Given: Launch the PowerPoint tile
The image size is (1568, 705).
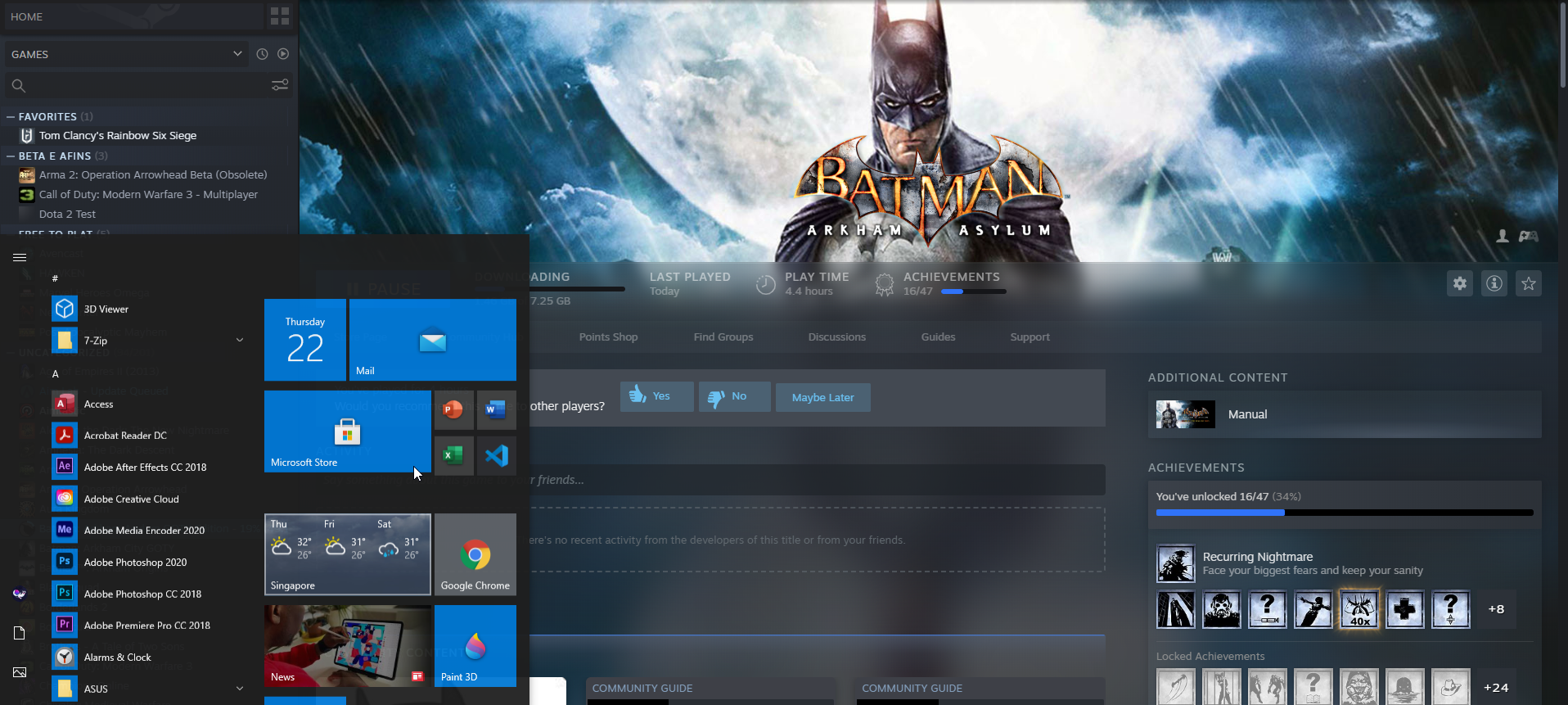Looking at the screenshot, I should click(453, 409).
